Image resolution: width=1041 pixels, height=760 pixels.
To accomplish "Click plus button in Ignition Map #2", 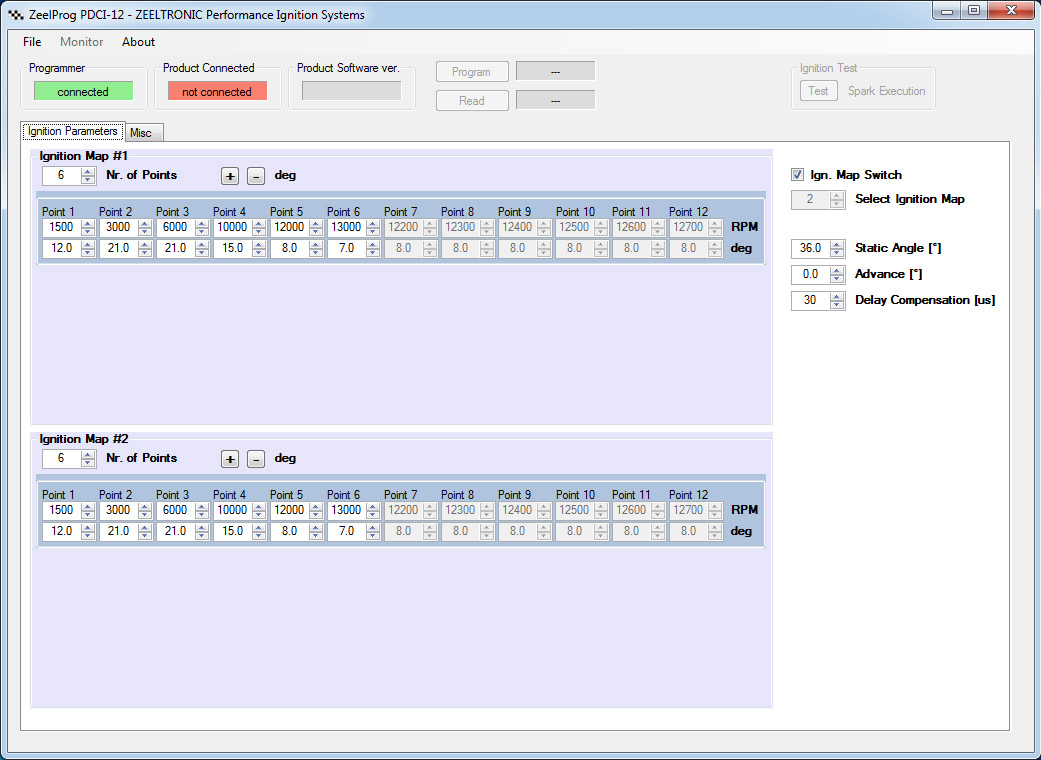I will 230,459.
